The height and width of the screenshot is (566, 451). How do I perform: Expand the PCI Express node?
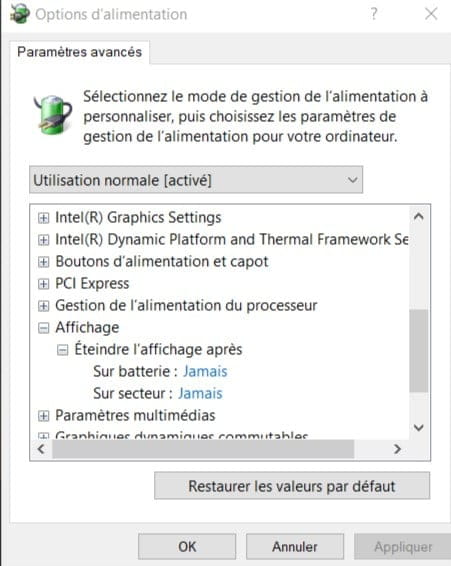(x=43, y=284)
